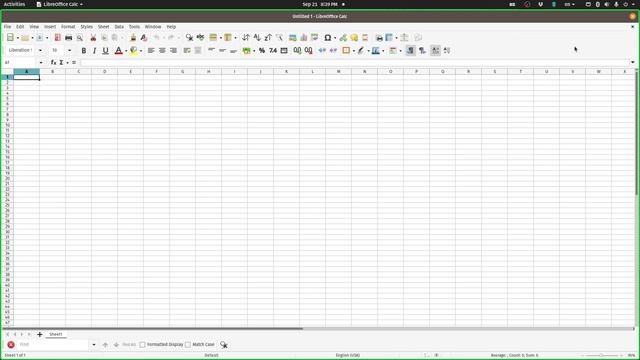Click the Function Wizard fx icon
Screen dimensions: 640x360
53,62
